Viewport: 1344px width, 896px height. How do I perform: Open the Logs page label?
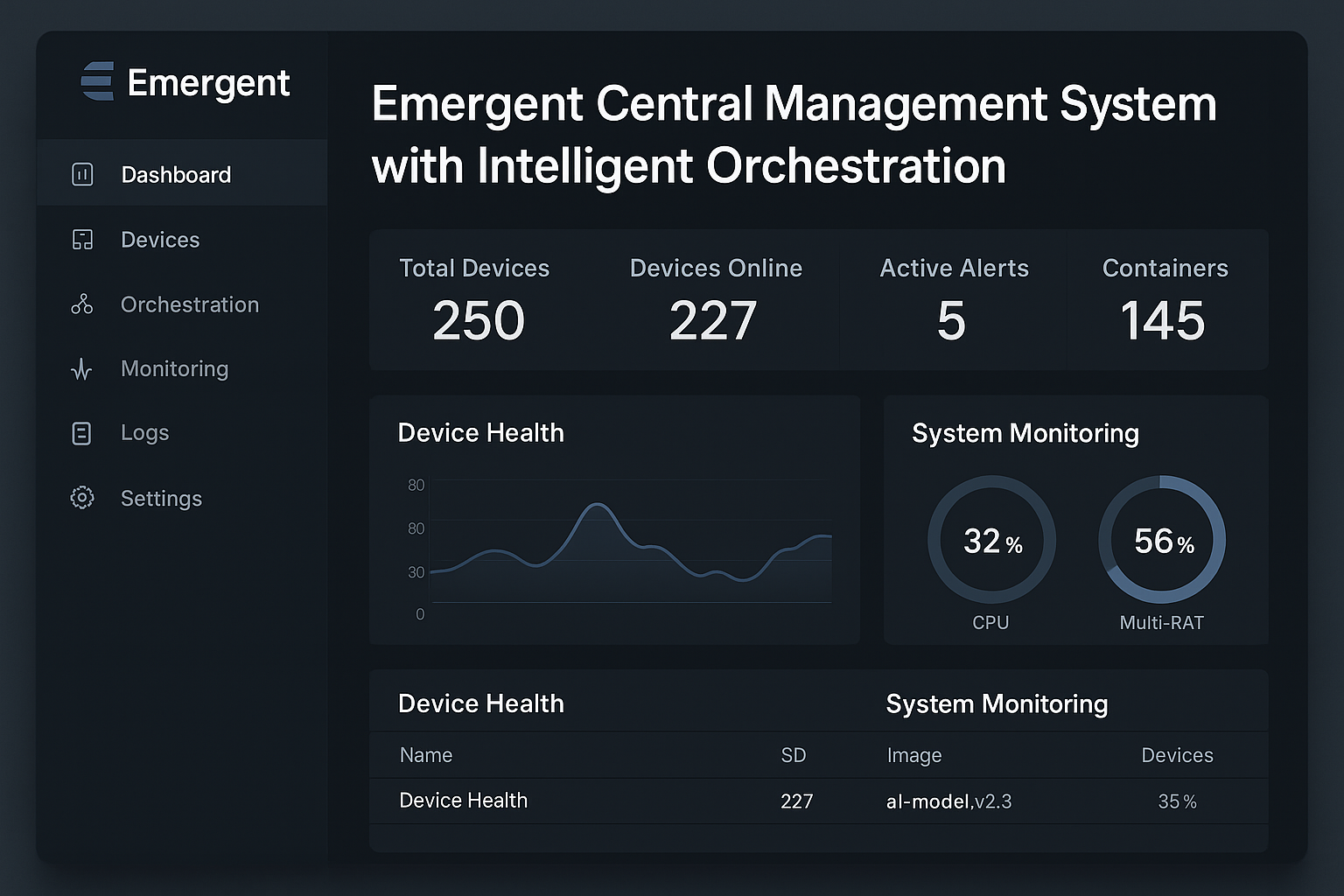pos(144,433)
